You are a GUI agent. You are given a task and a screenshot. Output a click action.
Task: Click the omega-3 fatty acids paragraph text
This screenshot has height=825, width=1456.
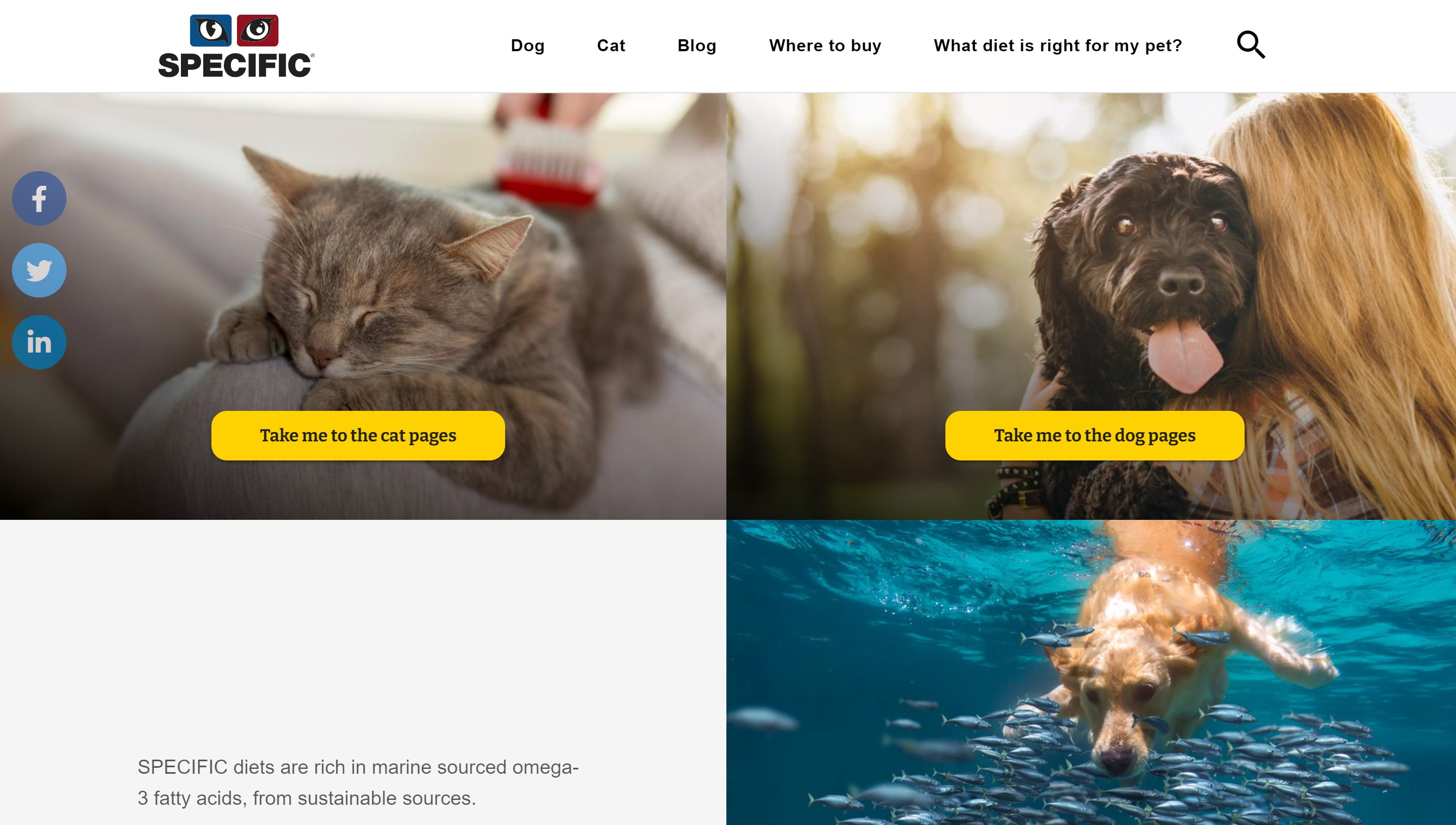[358, 782]
